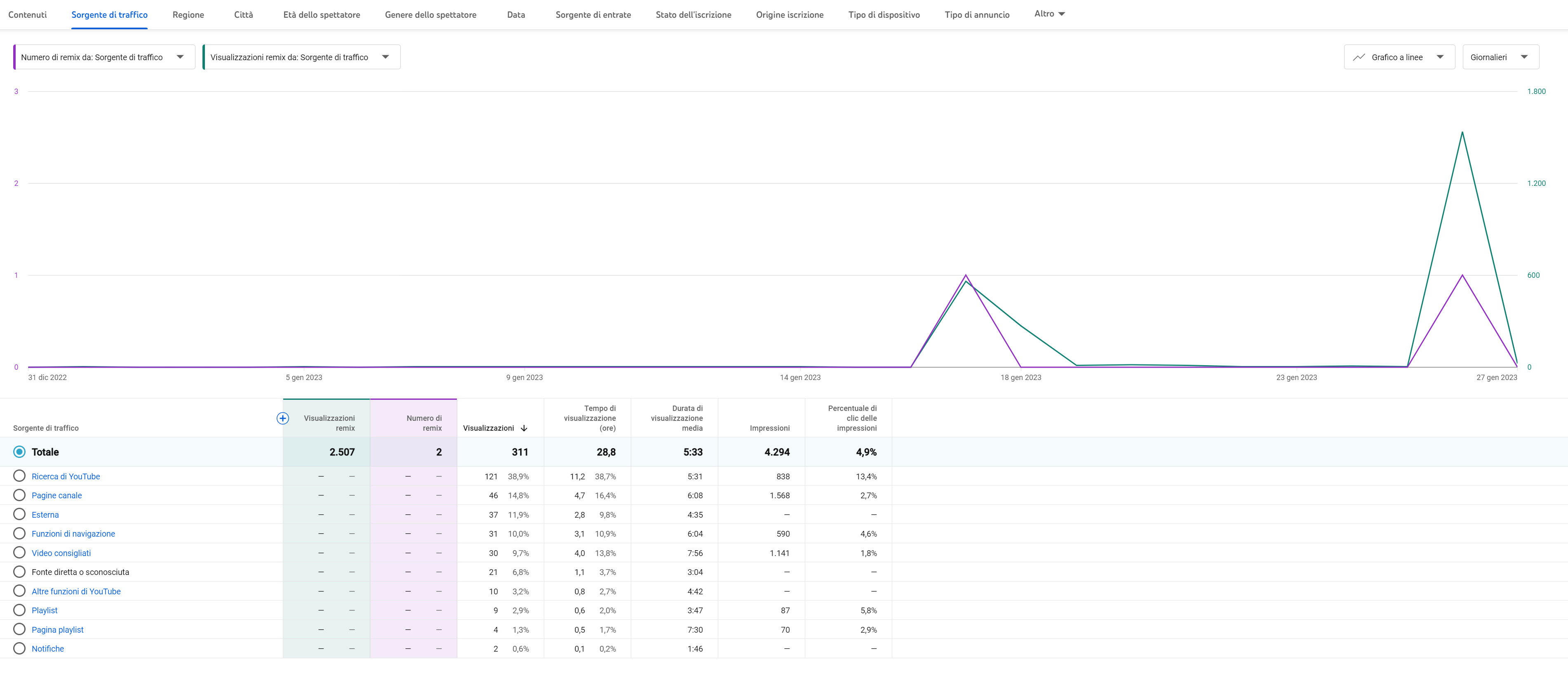Sort by Visualizzazioni column header
Image resolution: width=1568 pixels, height=678 pixels.
coord(488,429)
